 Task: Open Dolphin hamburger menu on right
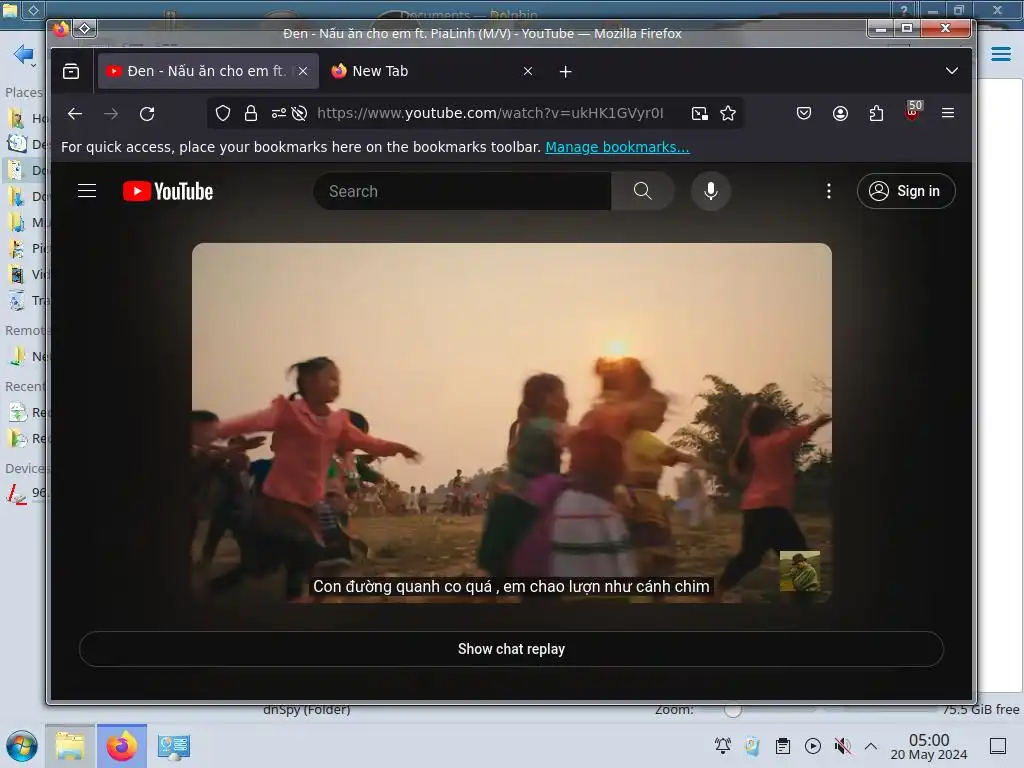[x=1000, y=54]
